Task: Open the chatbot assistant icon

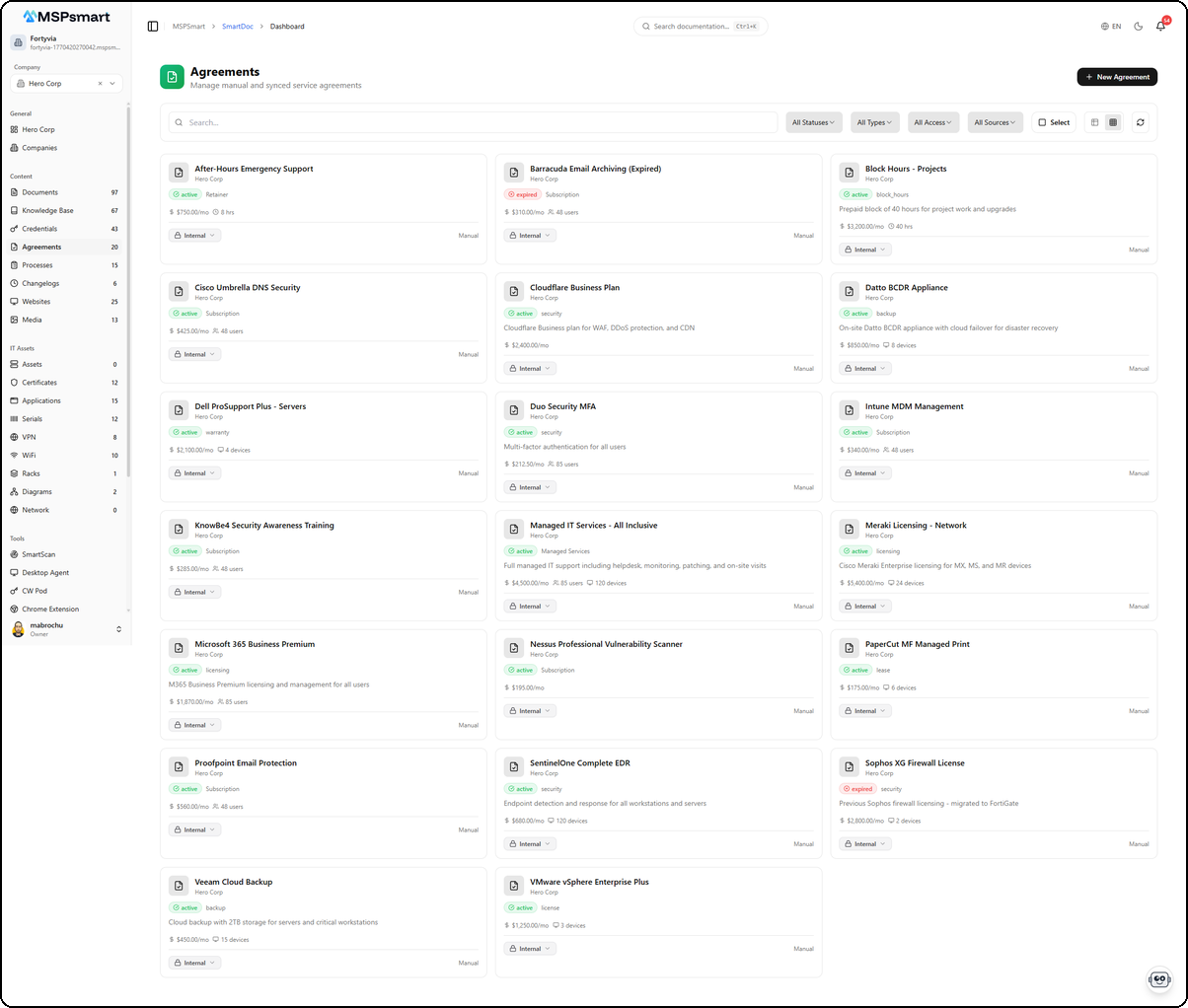Action: (x=1158, y=979)
